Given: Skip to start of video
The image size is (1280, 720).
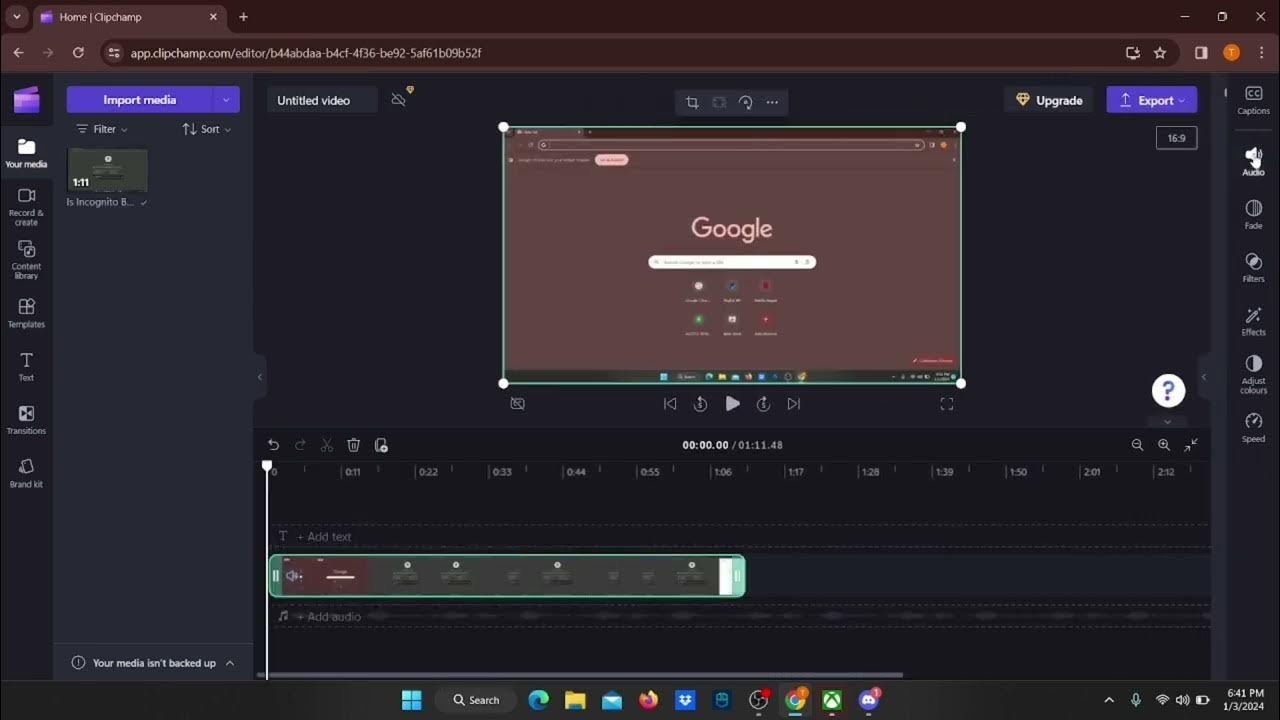Looking at the screenshot, I should pyautogui.click(x=670, y=404).
